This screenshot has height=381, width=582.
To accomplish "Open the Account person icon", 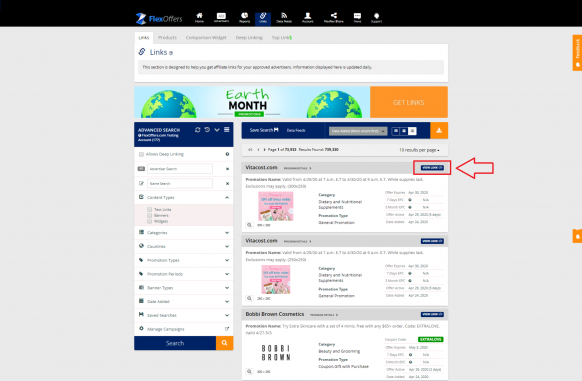I will coord(307,17).
